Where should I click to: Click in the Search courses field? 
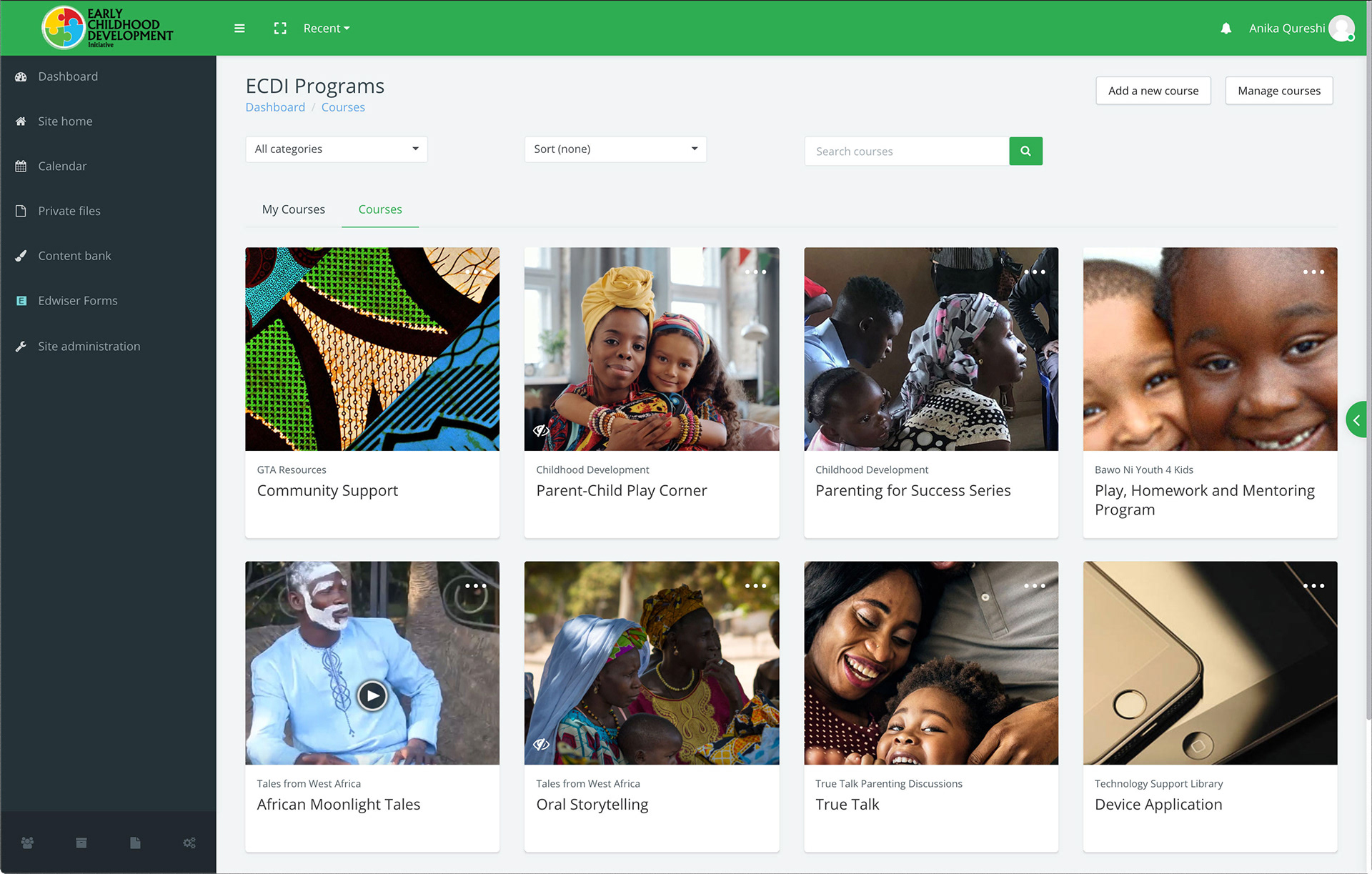point(907,151)
